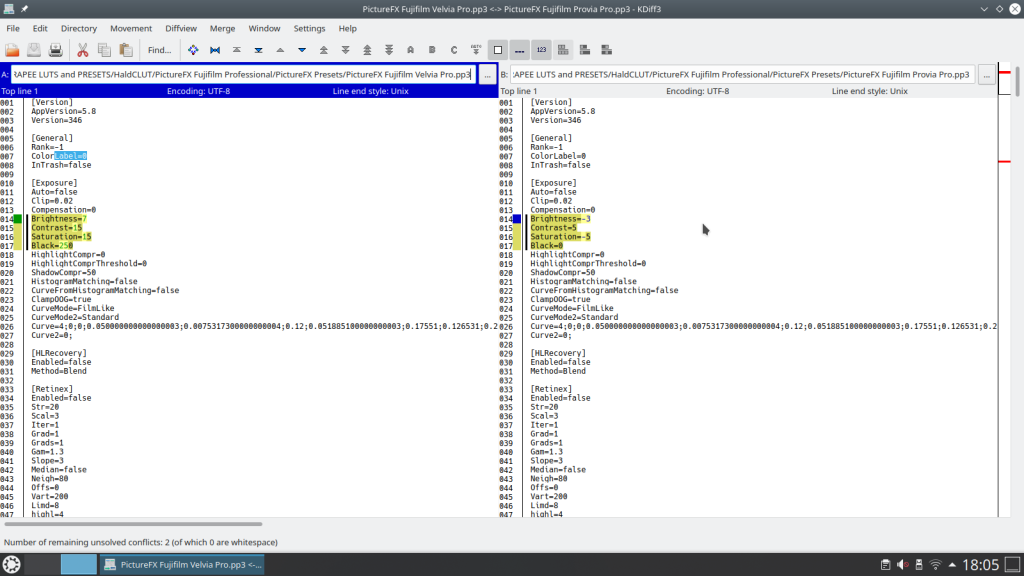Go to the next delta

(x=302, y=50)
